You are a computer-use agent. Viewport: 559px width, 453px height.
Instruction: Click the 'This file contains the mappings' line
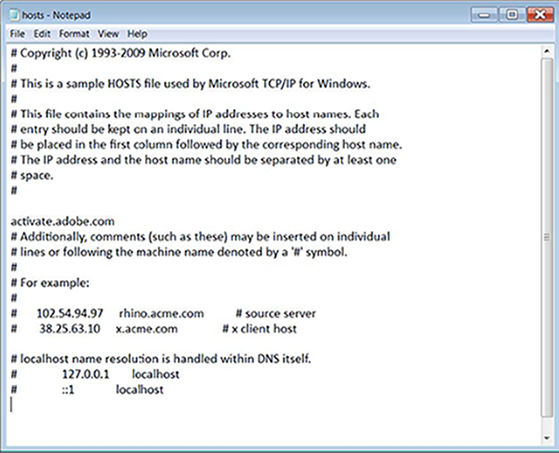(x=195, y=114)
